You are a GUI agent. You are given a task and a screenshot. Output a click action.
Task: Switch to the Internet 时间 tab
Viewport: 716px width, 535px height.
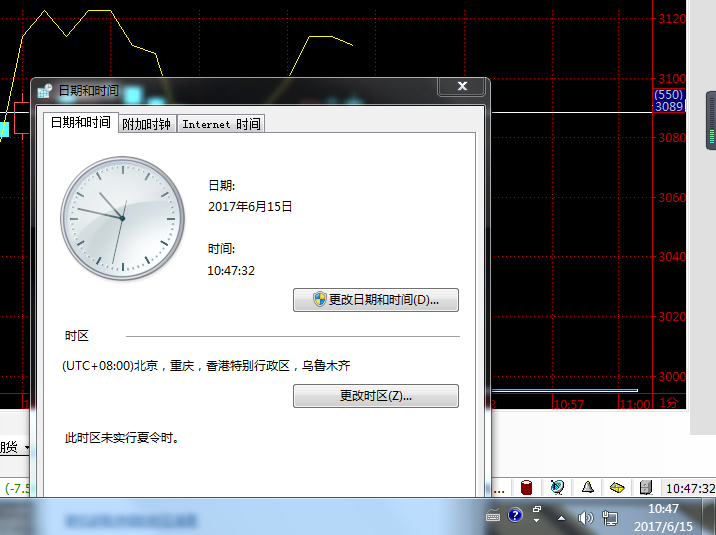pyautogui.click(x=221, y=124)
